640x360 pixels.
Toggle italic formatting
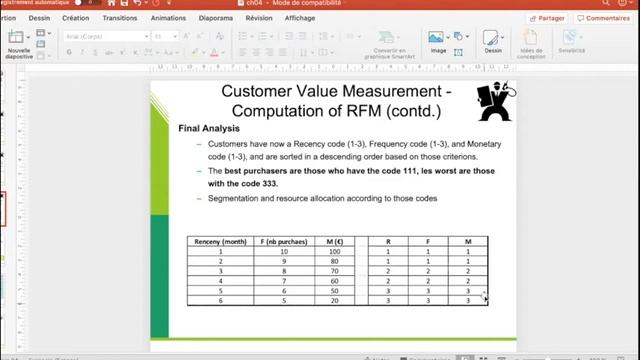[x=82, y=52]
